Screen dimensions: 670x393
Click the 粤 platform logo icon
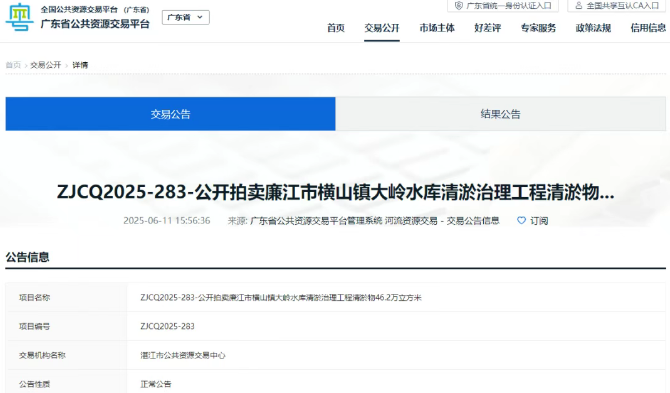19,17
